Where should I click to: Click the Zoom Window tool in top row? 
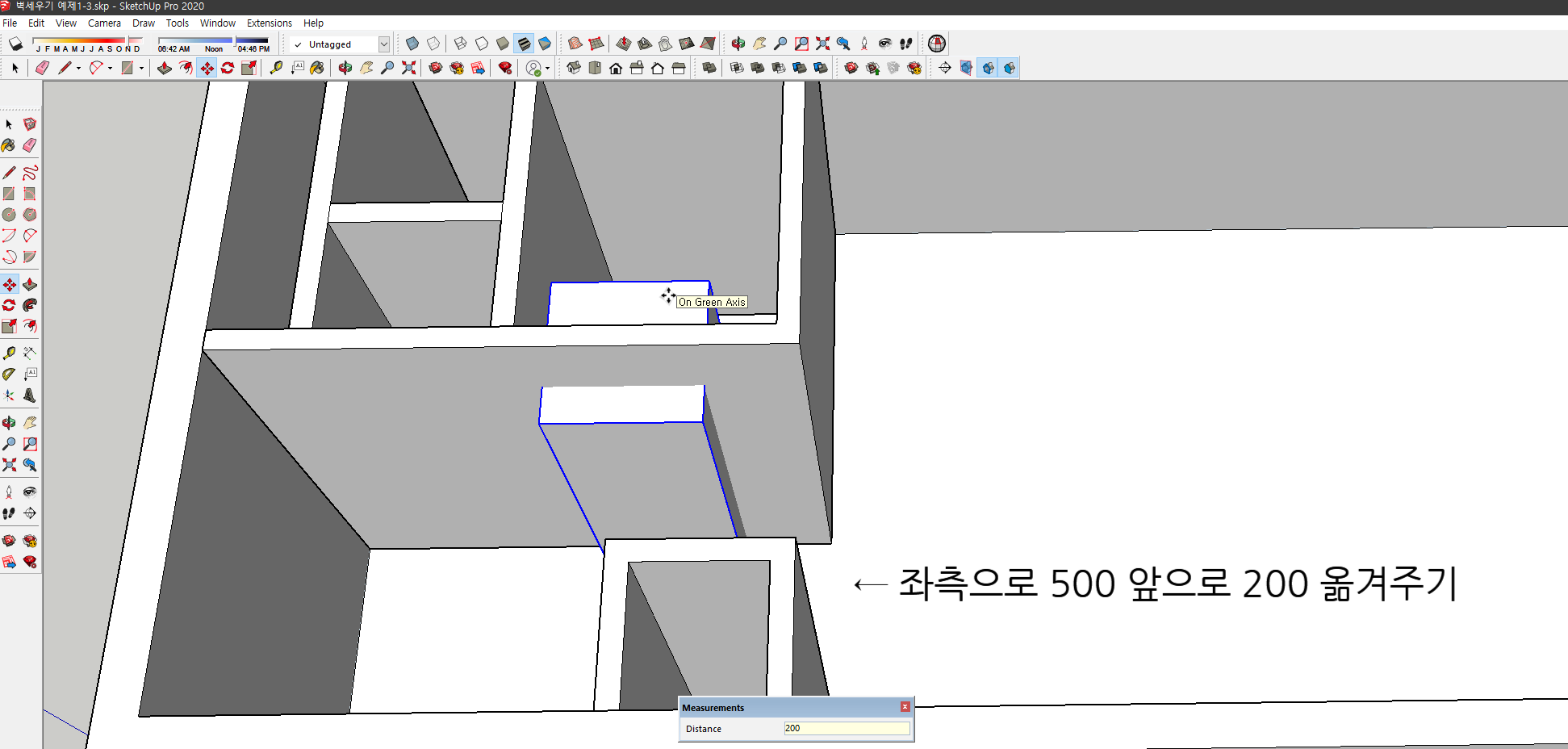(x=801, y=44)
